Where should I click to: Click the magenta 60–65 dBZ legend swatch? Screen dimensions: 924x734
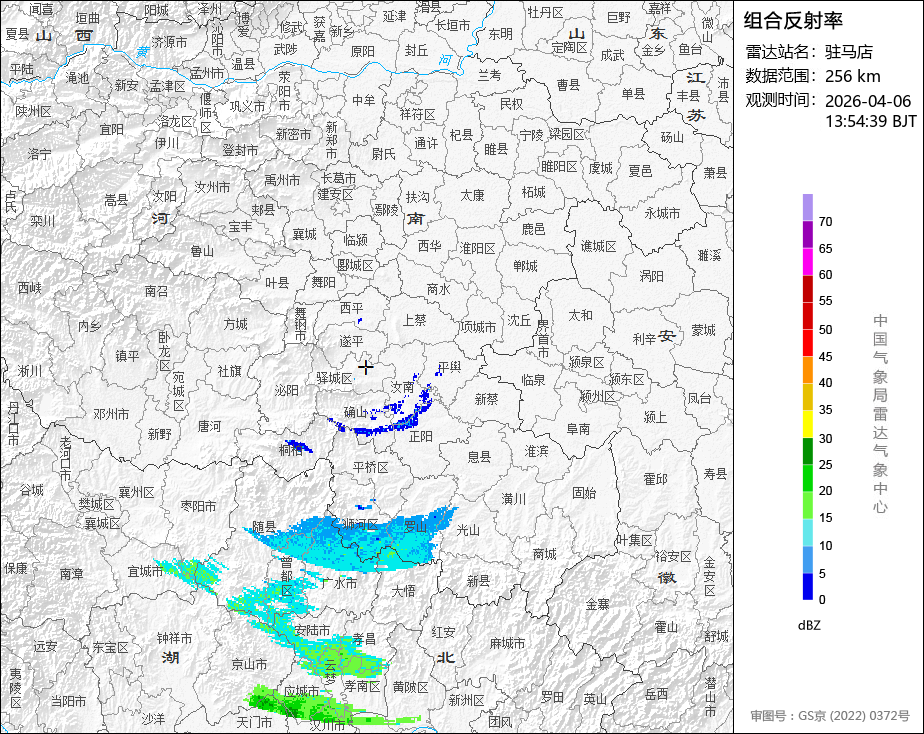tap(807, 262)
